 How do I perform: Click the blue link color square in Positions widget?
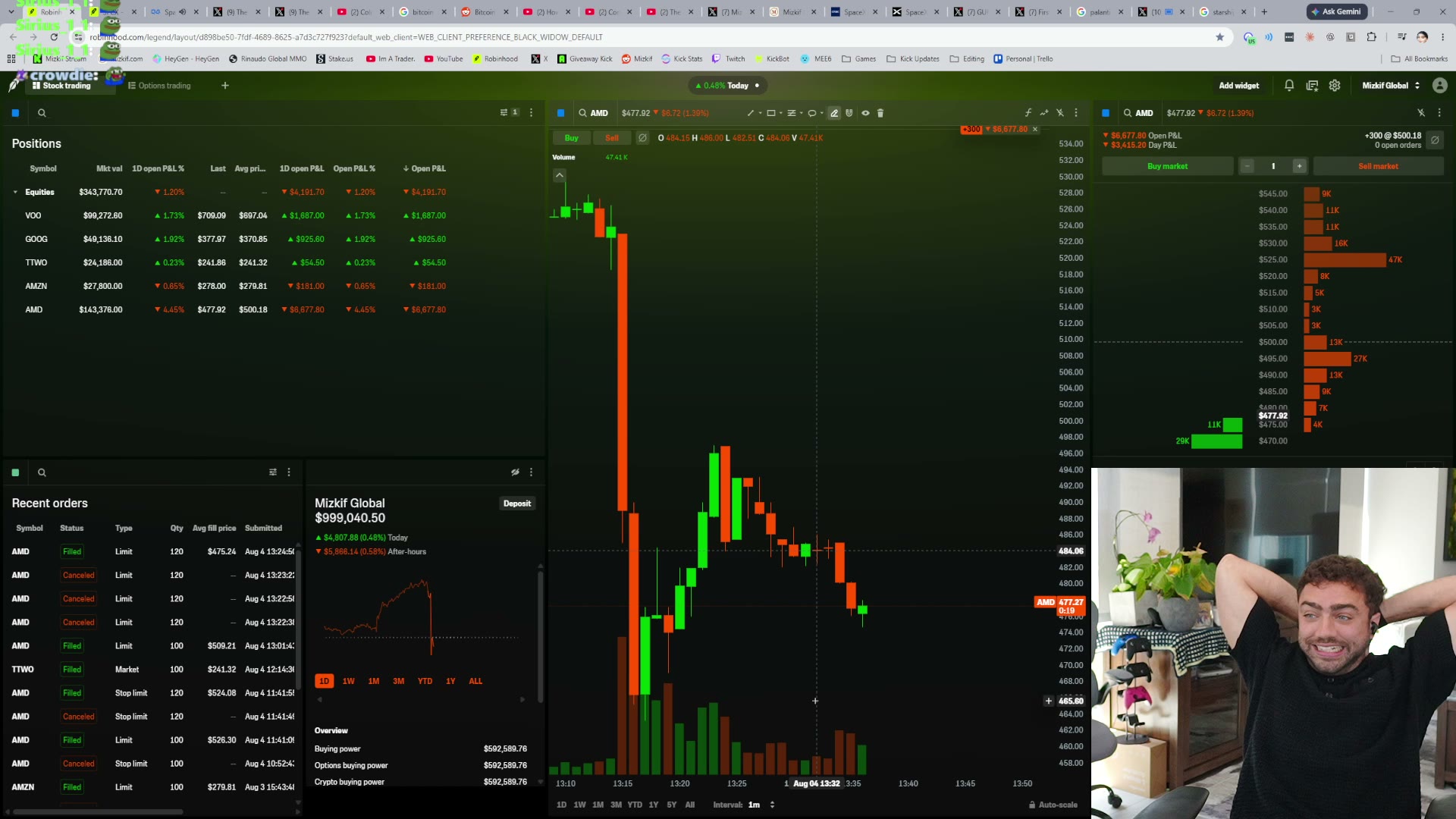pyautogui.click(x=15, y=113)
